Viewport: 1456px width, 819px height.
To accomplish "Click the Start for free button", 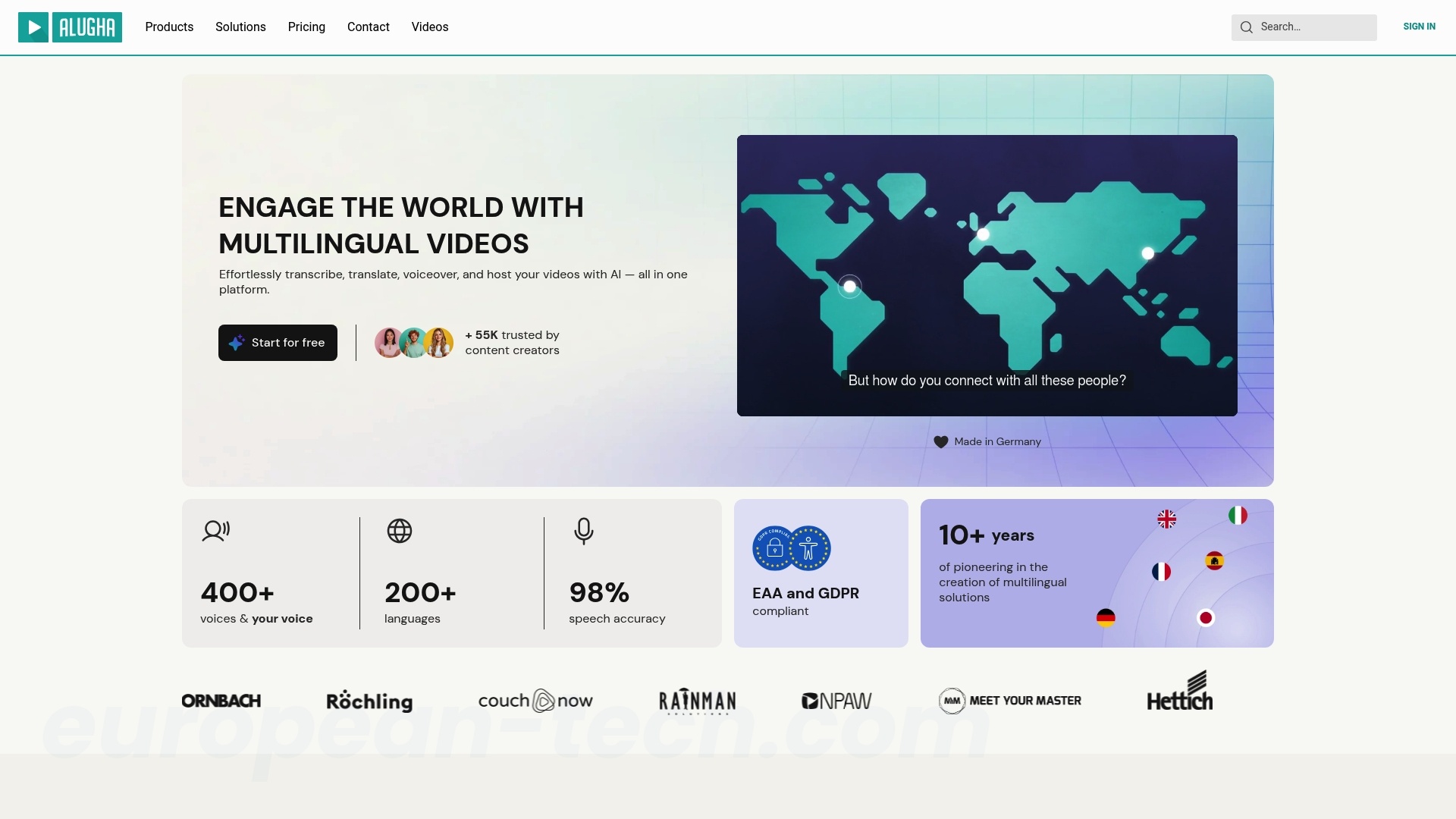I will [x=278, y=343].
